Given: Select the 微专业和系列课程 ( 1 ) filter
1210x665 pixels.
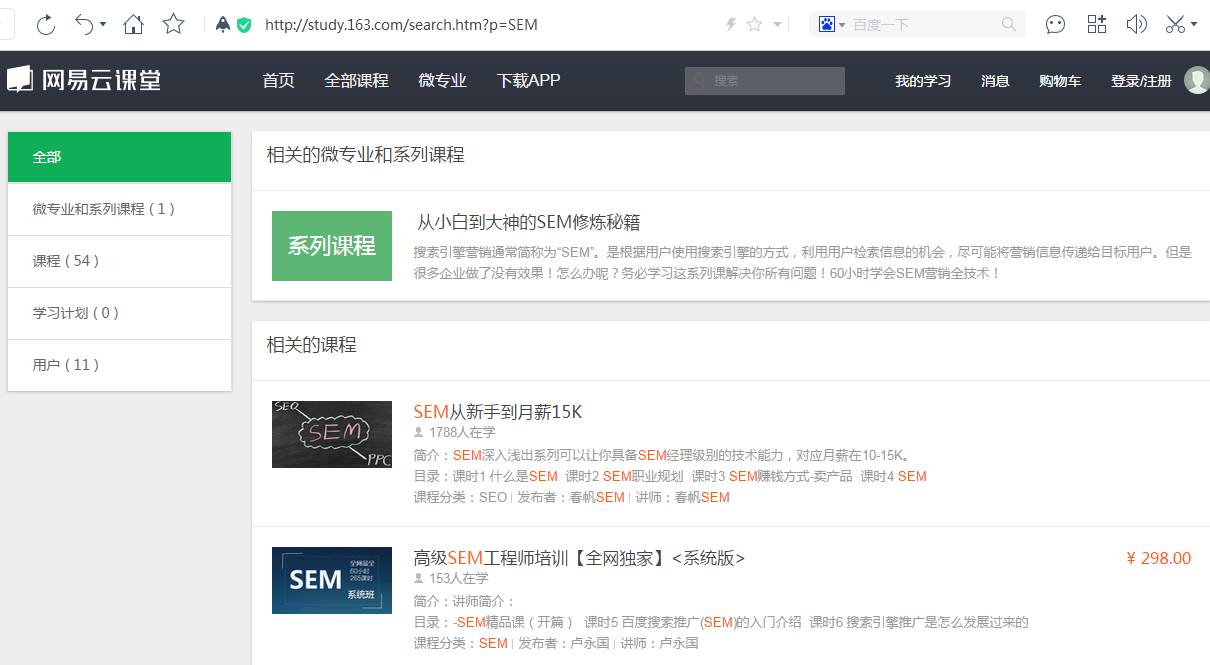Looking at the screenshot, I should (x=119, y=209).
